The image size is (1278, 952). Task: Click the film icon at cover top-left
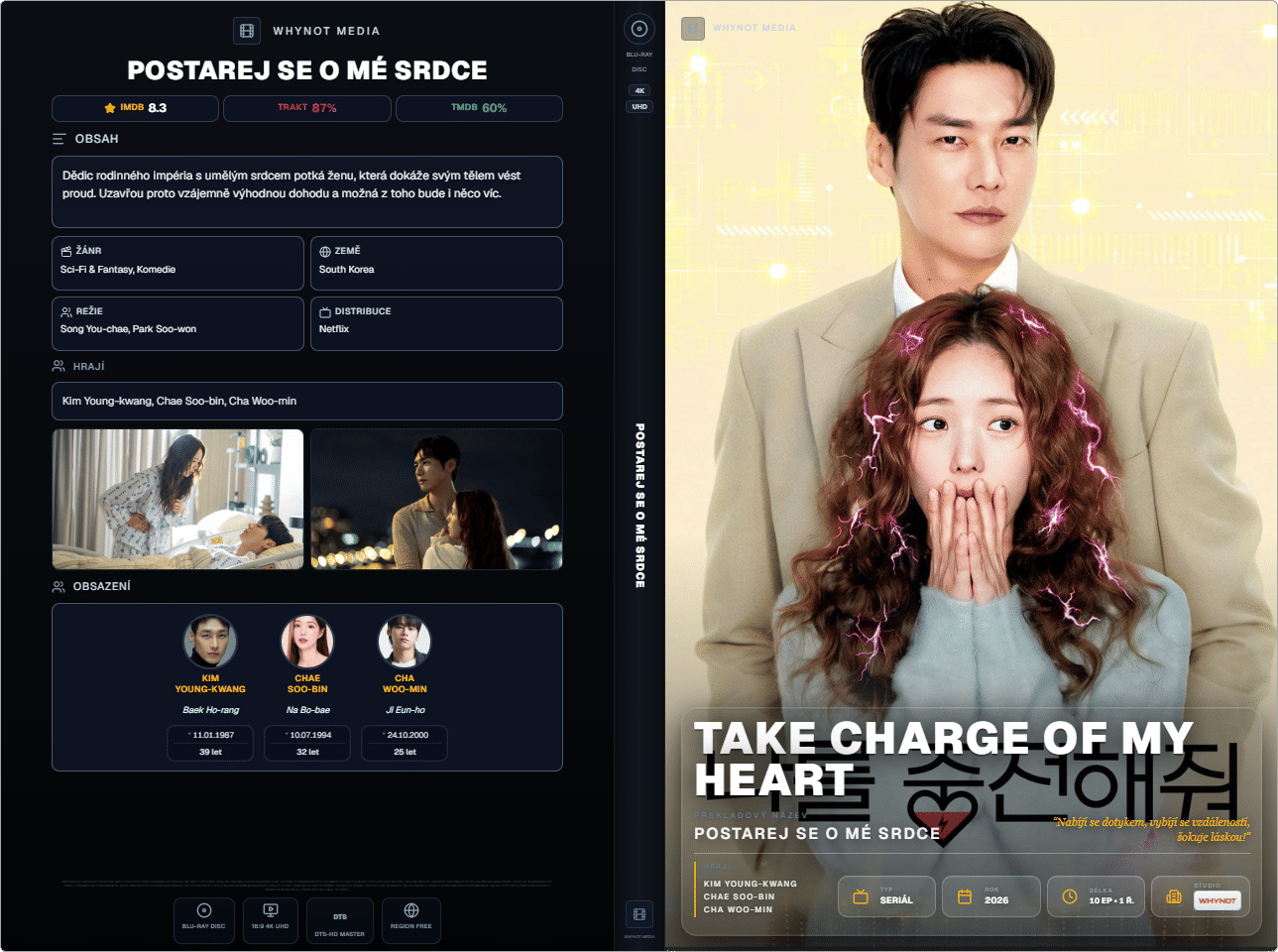(x=693, y=28)
